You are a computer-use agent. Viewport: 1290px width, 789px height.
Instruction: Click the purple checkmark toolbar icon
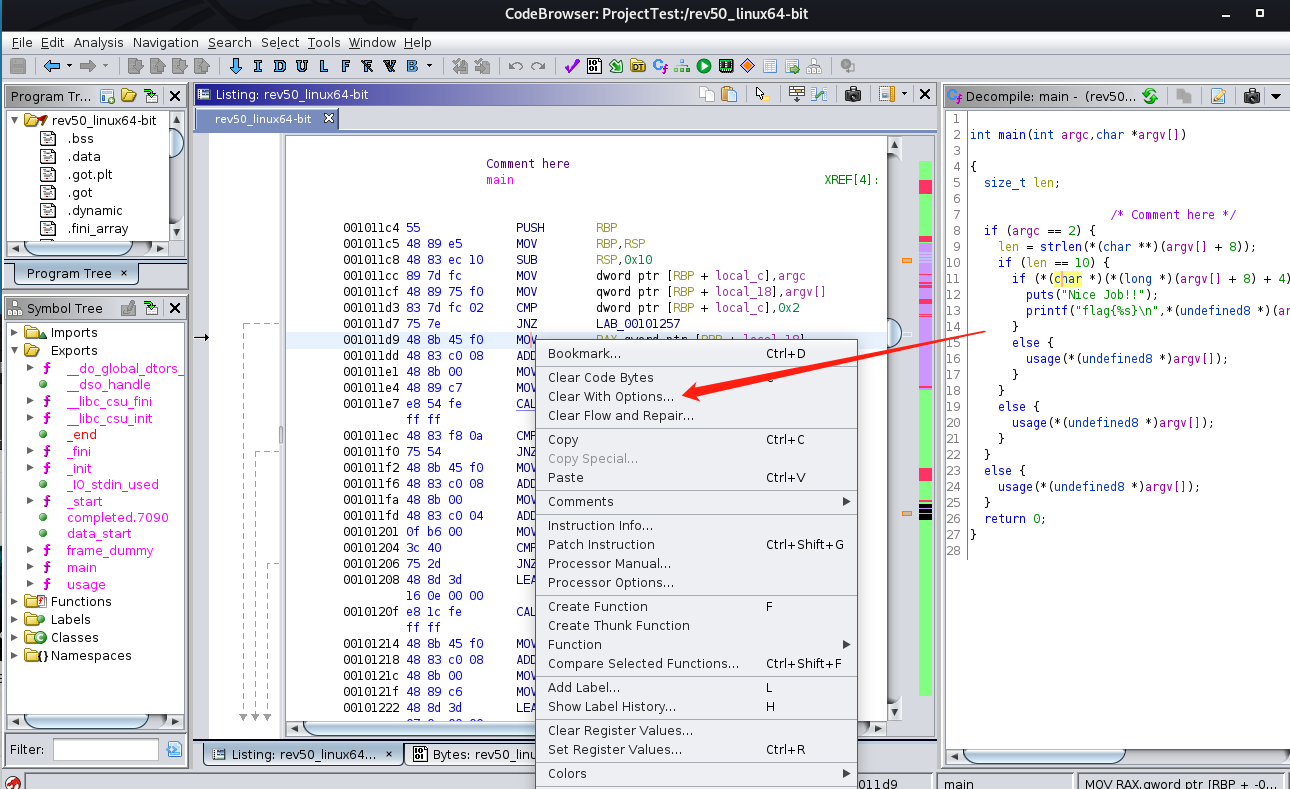pyautogui.click(x=572, y=66)
